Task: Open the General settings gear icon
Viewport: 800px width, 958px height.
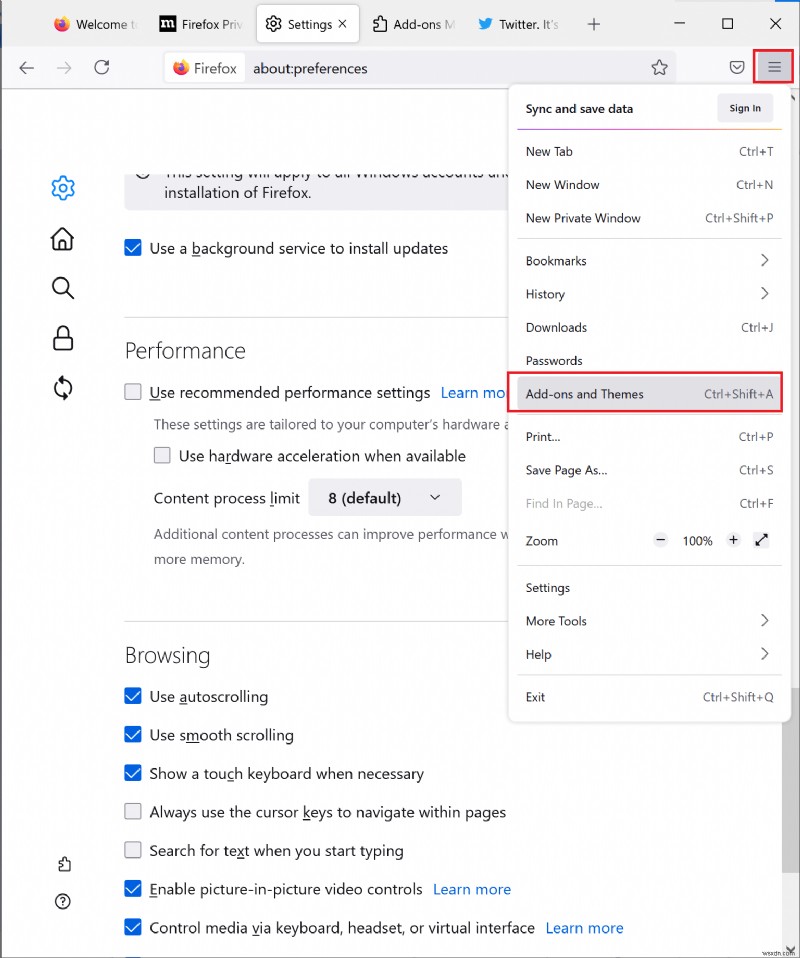Action: click(x=62, y=187)
